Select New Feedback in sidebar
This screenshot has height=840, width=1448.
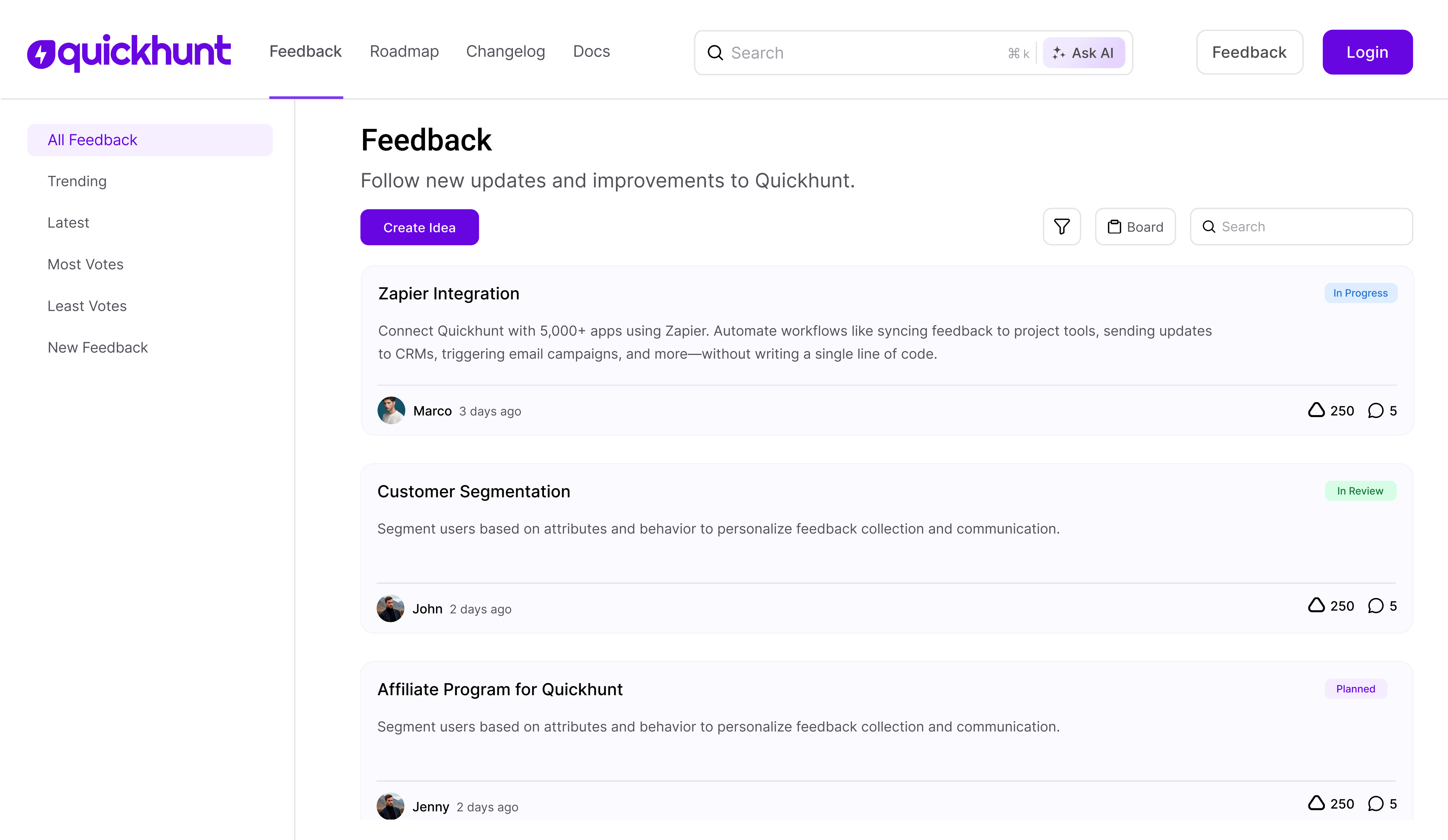coord(98,348)
